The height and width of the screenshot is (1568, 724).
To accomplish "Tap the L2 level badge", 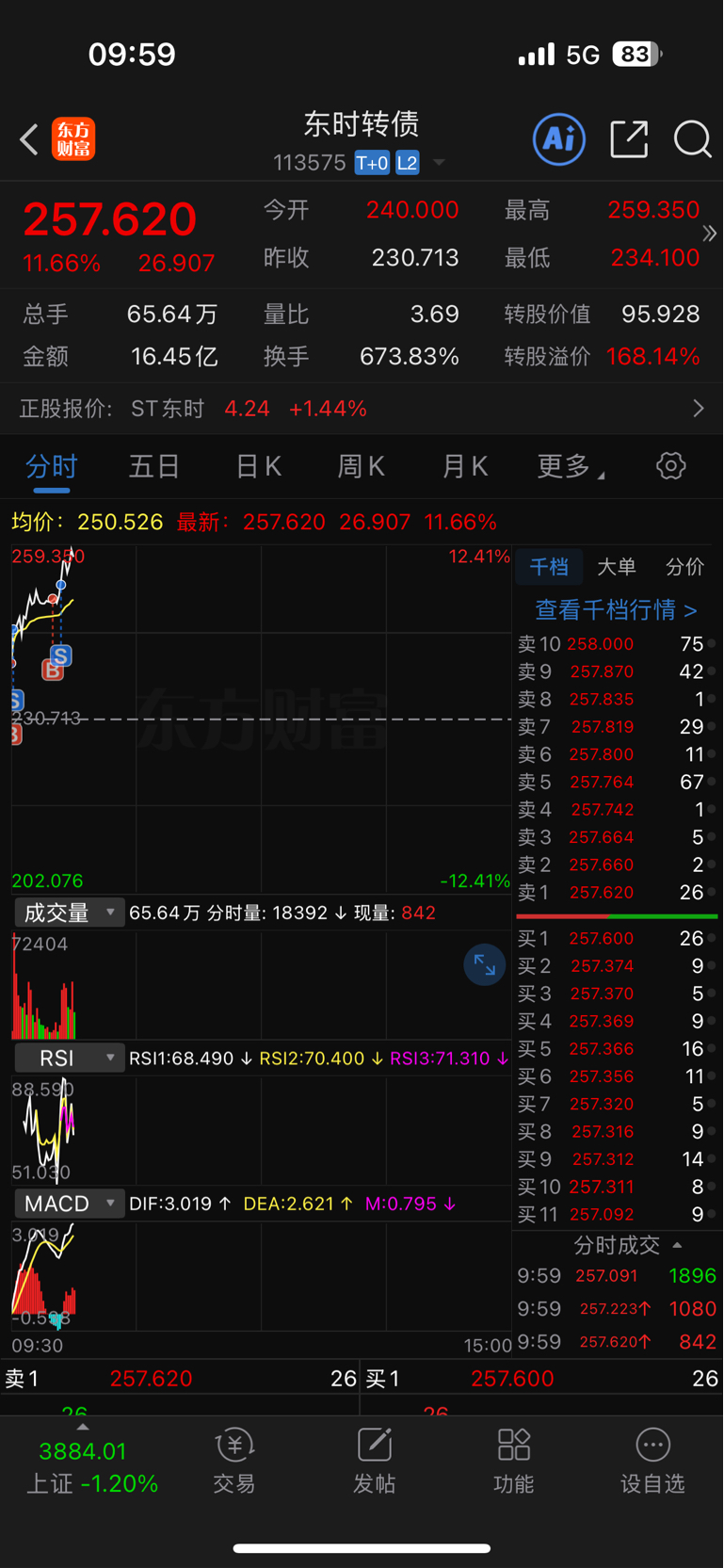I will 407,163.
